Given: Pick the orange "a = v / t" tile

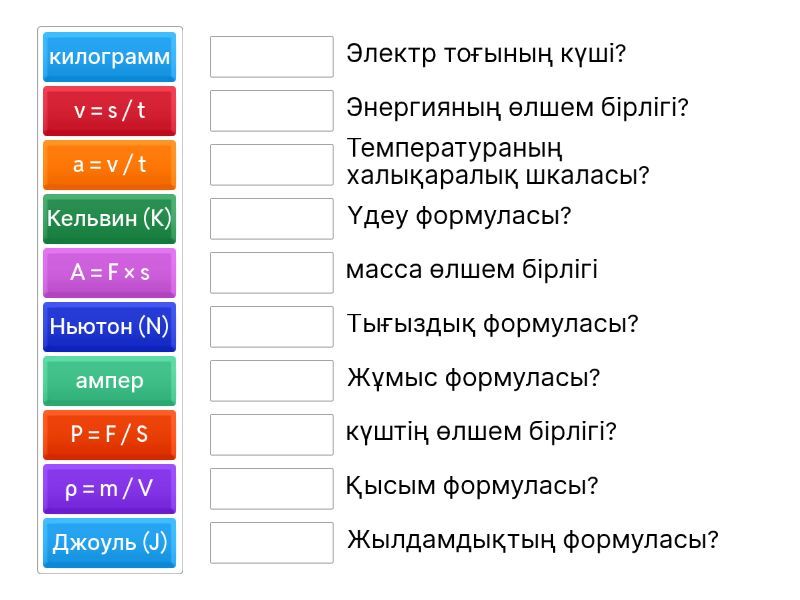Looking at the screenshot, I should point(110,165).
